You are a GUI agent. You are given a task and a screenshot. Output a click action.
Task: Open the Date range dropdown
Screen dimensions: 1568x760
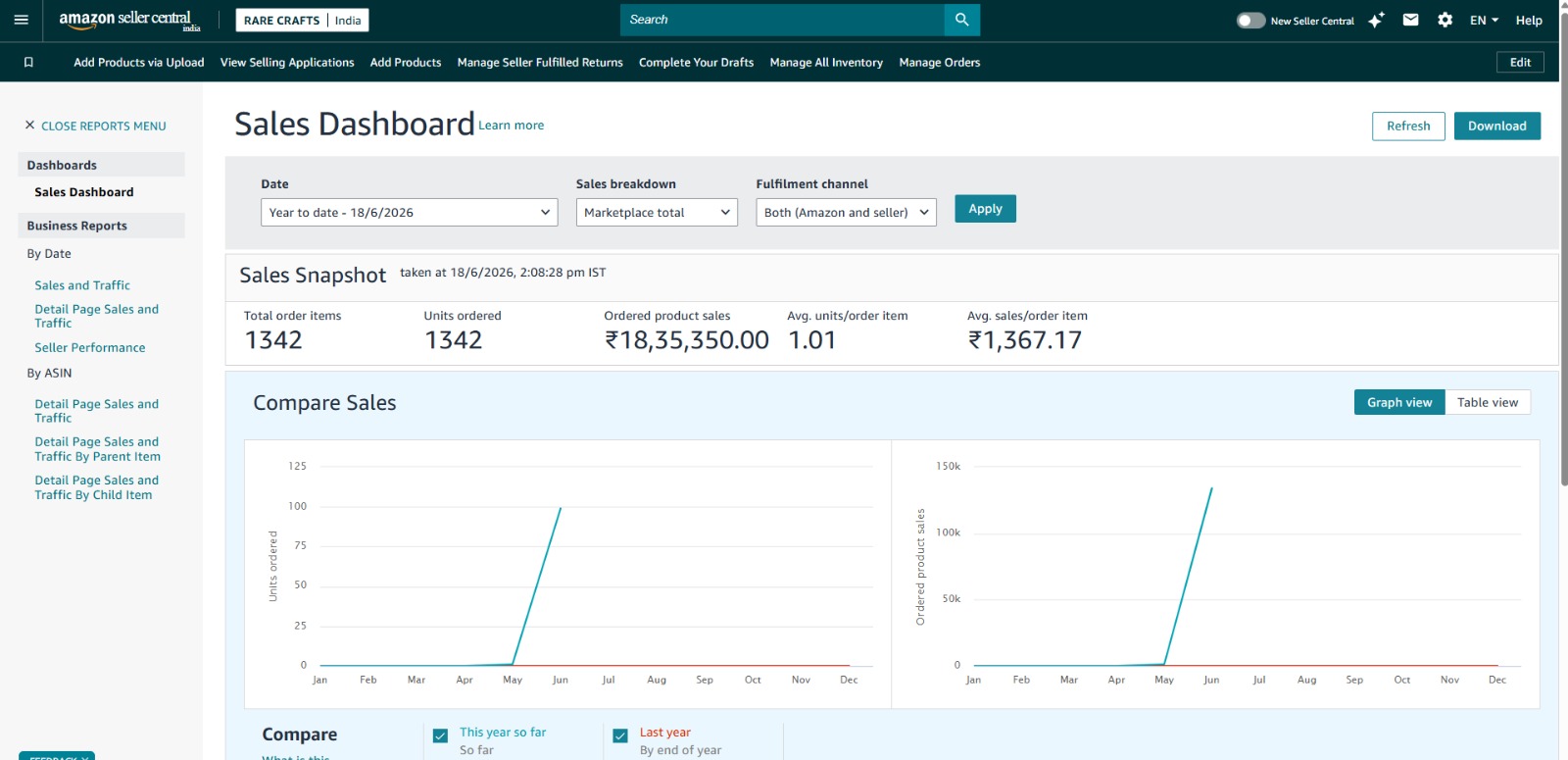[x=409, y=212]
